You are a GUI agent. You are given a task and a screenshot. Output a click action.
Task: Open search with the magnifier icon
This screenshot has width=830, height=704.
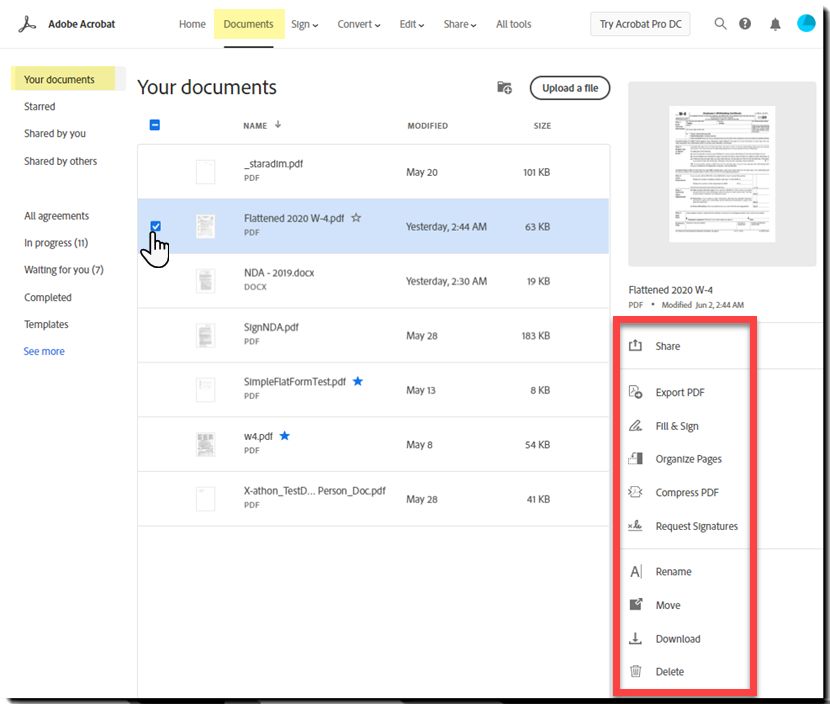click(720, 24)
